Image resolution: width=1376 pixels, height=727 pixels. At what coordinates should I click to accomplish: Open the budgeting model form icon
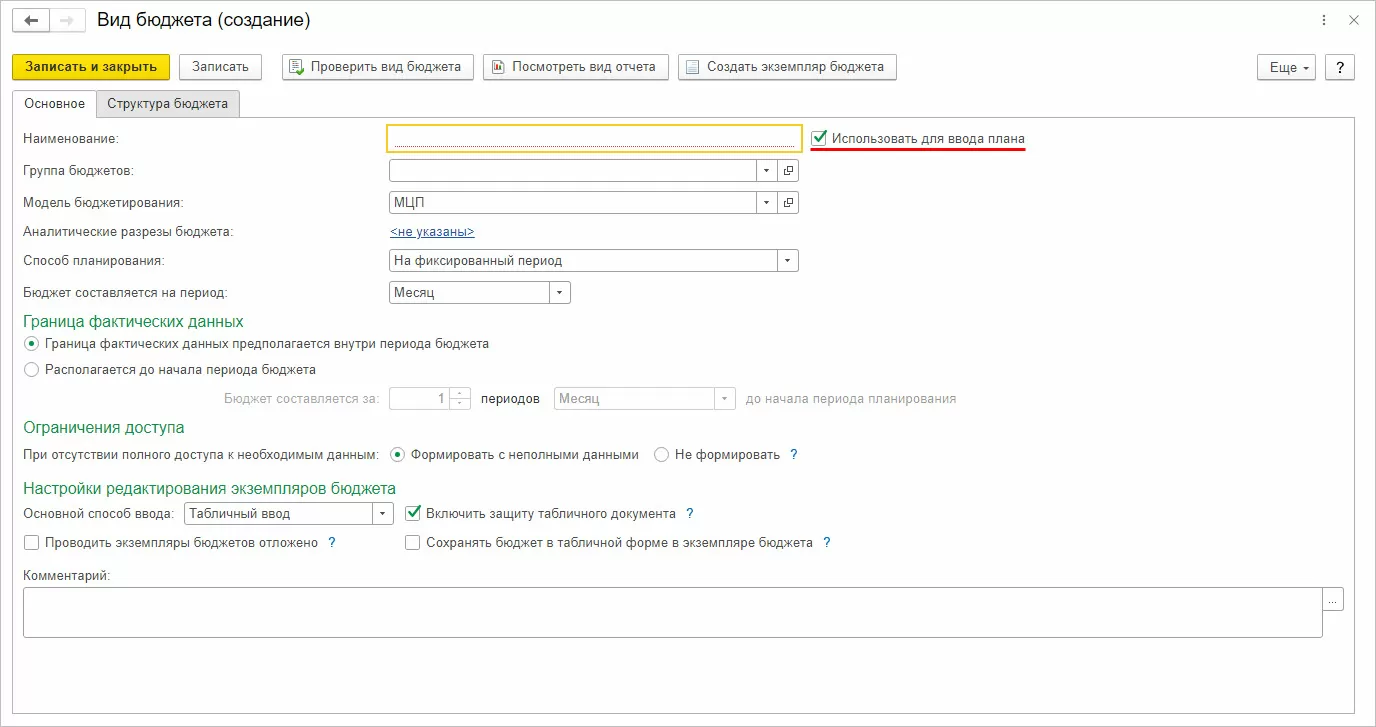pyautogui.click(x=788, y=203)
